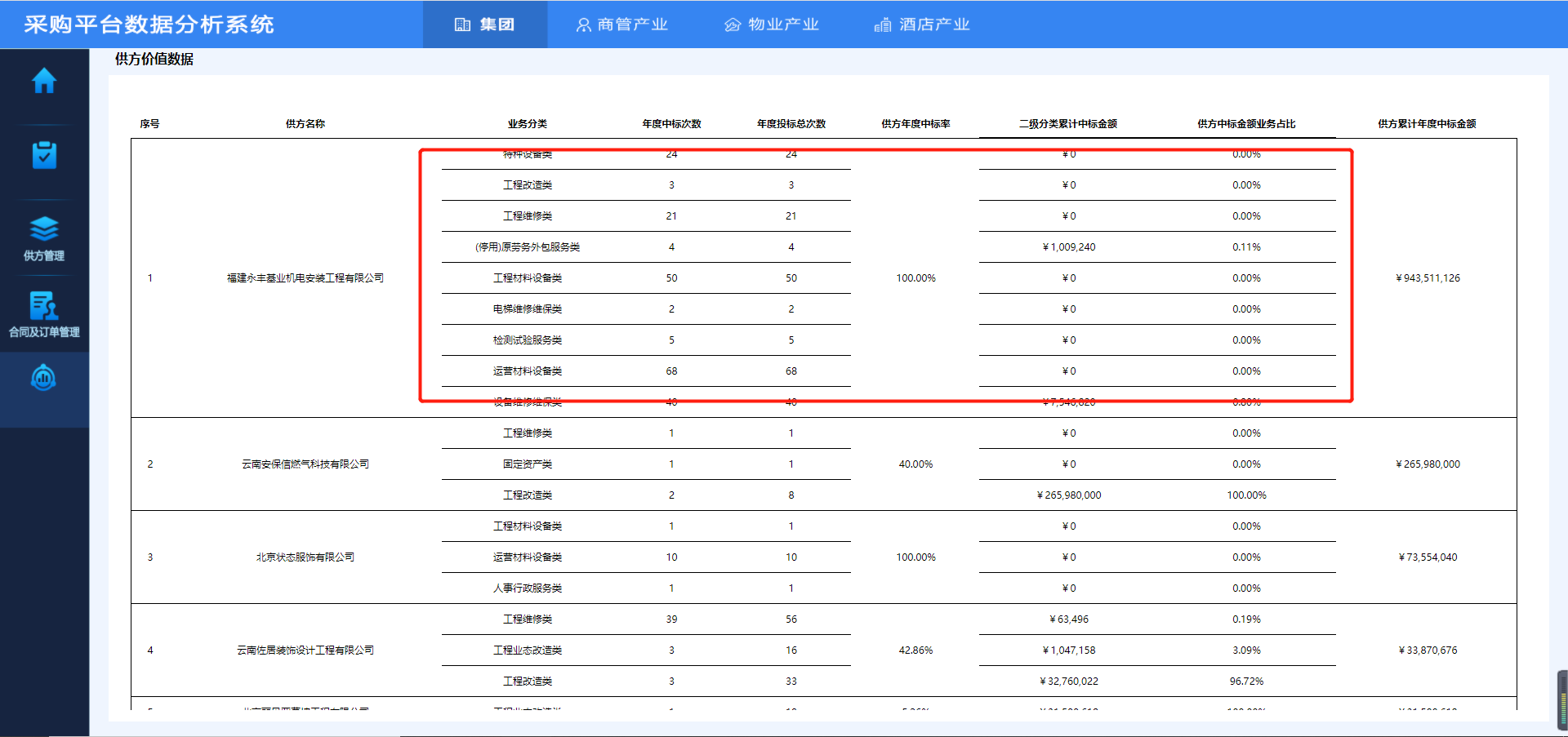The width and height of the screenshot is (1568, 737).
Task: Click the 供方年度中标率 column header
Action: pyautogui.click(x=915, y=124)
